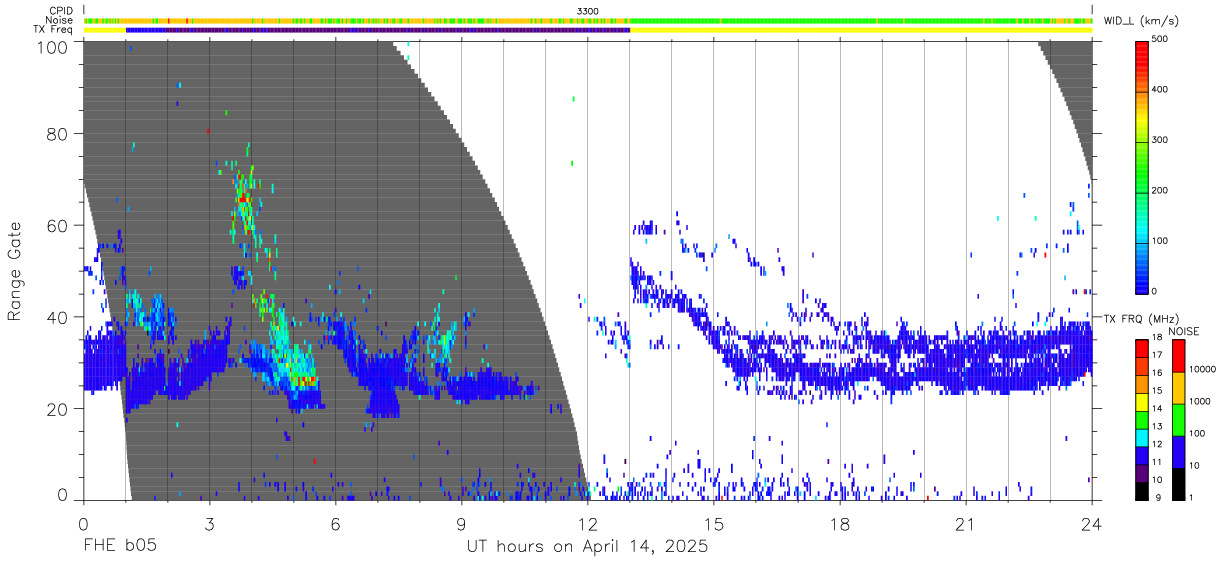Click the 9 MHz frequency legend label
This screenshot has width=1228, height=567.
coord(1158,497)
